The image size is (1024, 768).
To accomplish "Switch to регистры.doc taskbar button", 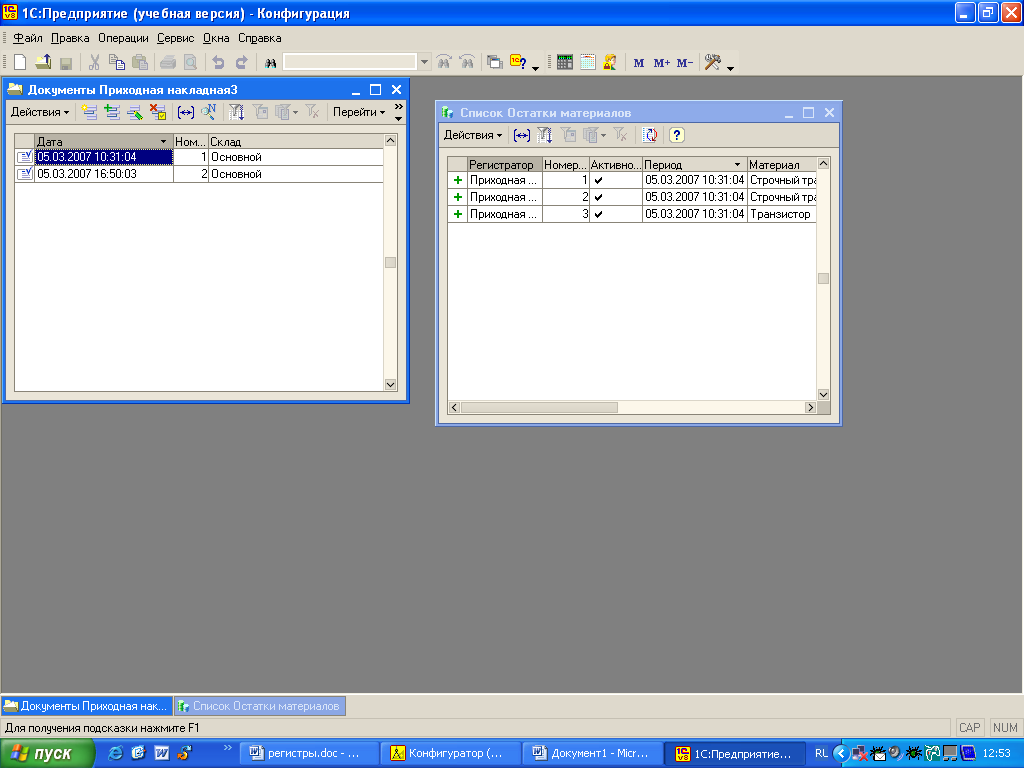I will click(308, 754).
